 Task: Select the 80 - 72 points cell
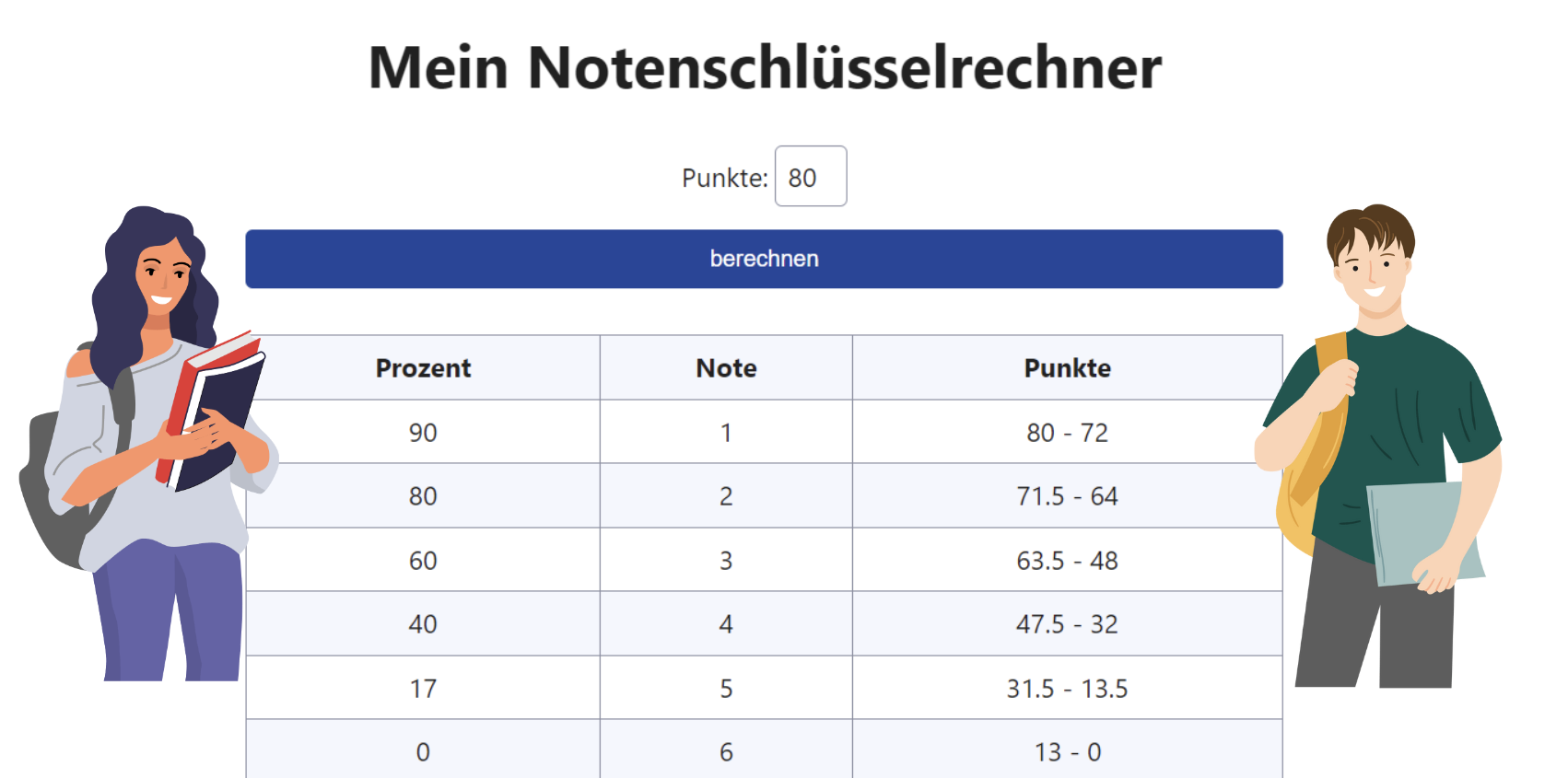click(1068, 432)
